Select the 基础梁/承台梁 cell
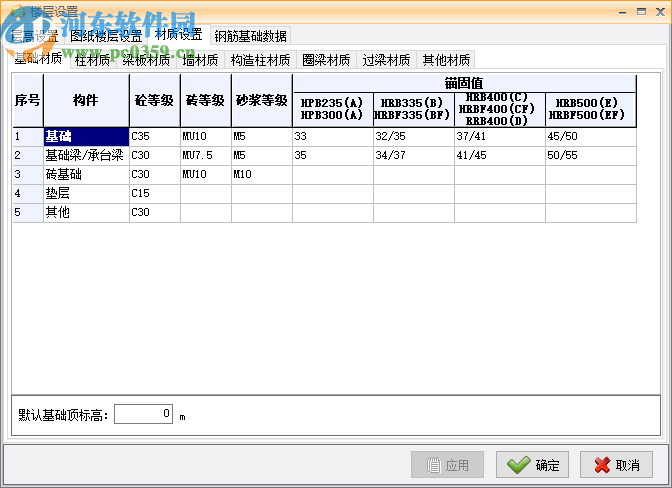This screenshot has width=672, height=488. pyautogui.click(x=86, y=156)
